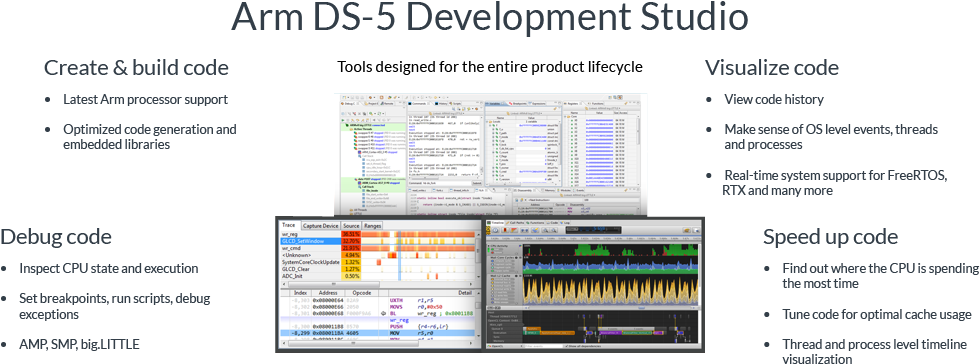The width and height of the screenshot is (980, 364).
Task: Click the blue trace position marker
Action: coord(399,255)
